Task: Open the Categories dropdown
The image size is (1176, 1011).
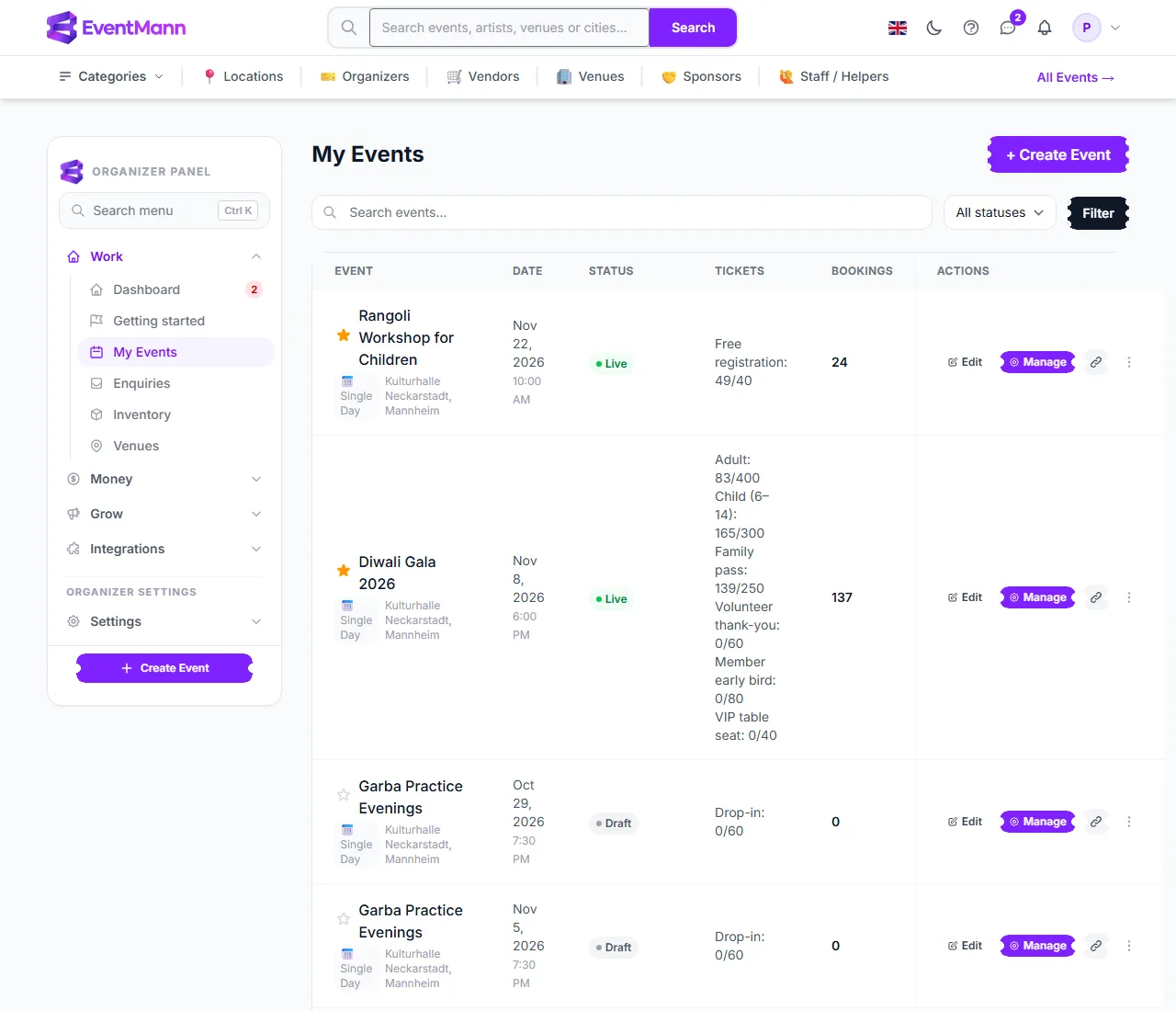Action: pos(111,76)
